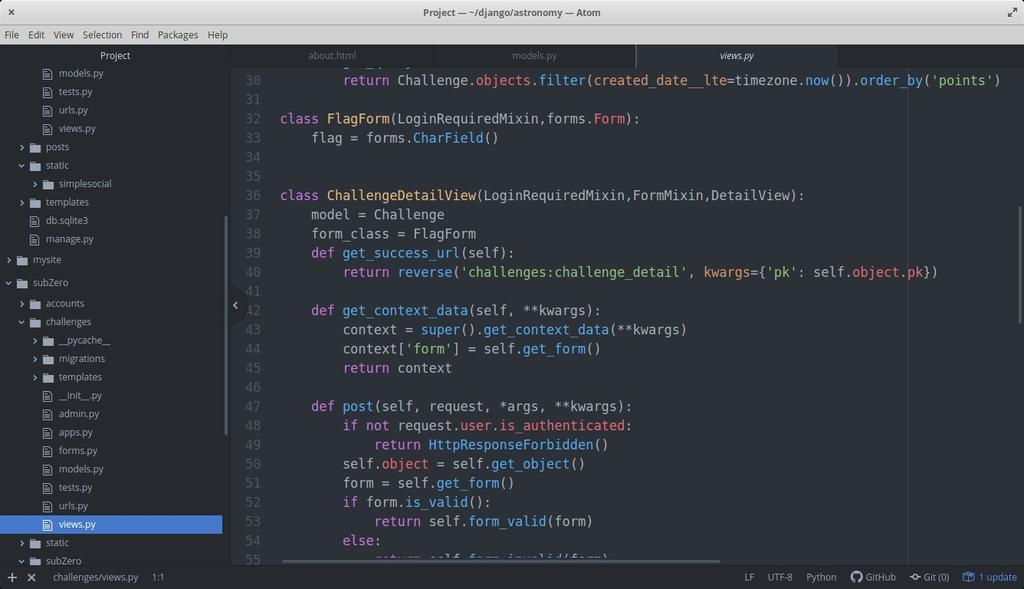Click the Project header of tree view

[115, 56]
